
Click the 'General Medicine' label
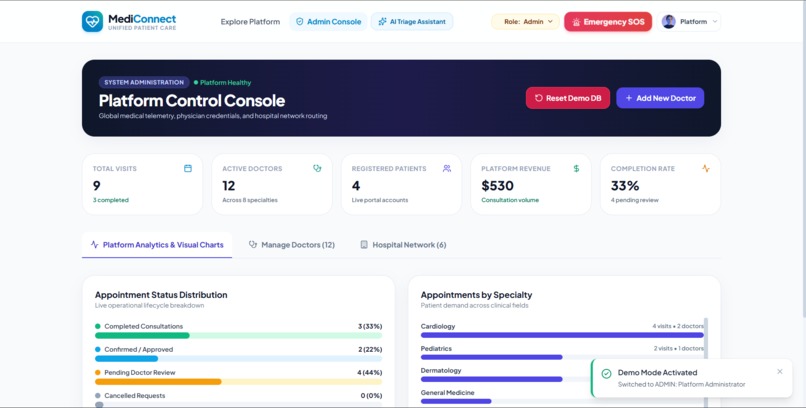click(447, 393)
